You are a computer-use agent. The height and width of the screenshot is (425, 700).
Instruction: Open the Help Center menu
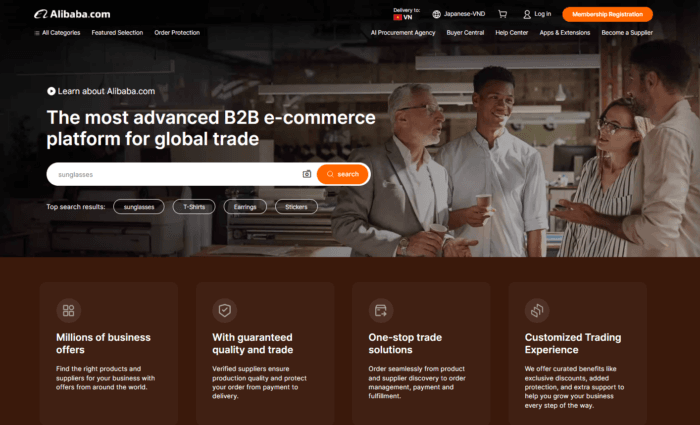tap(512, 33)
